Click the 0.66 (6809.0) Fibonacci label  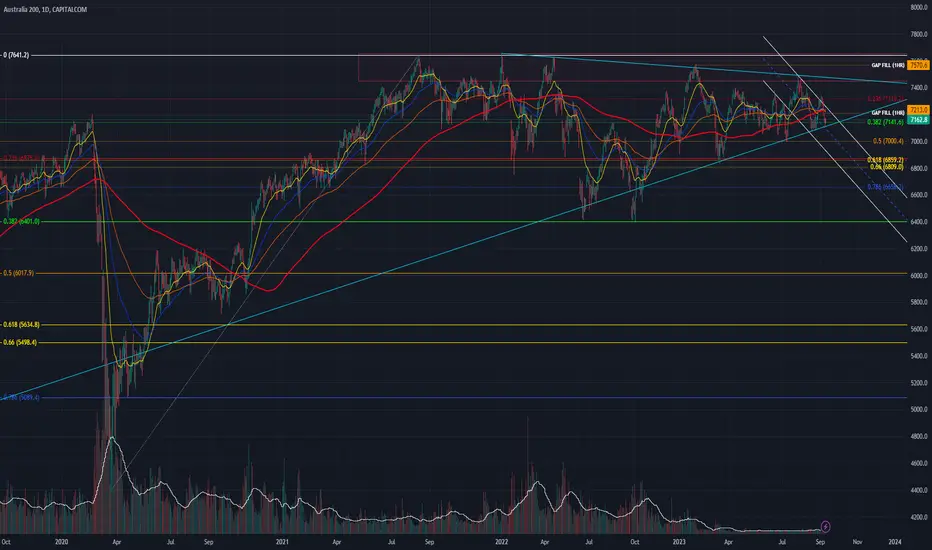pyautogui.click(x=886, y=167)
